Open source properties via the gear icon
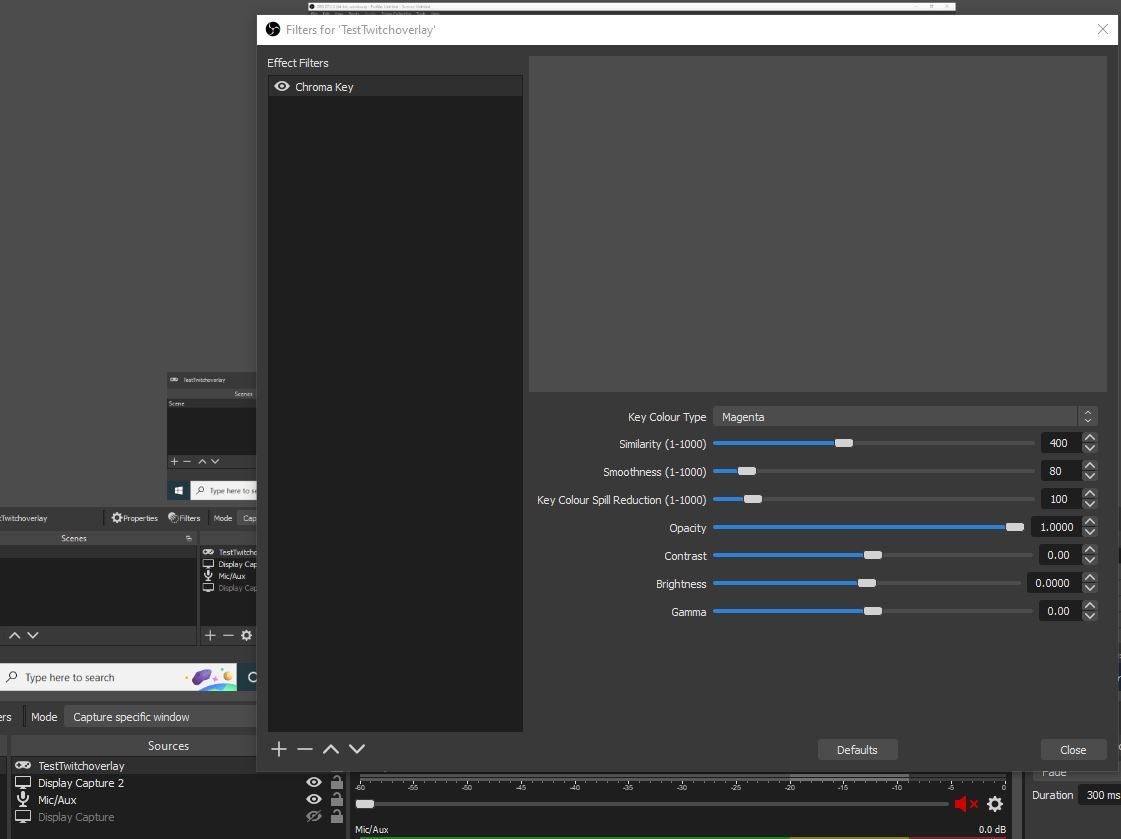Viewport: 1121px width, 839px height. [246, 635]
